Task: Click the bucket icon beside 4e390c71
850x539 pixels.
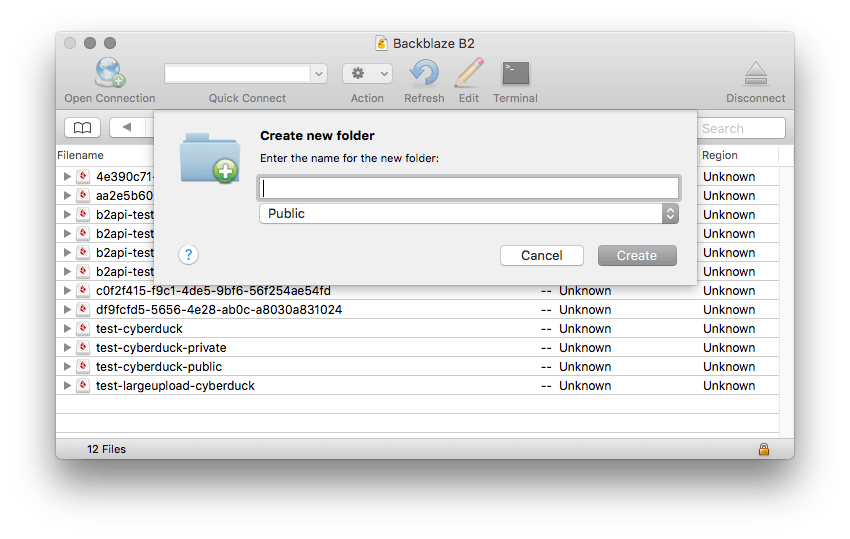Action: click(82, 176)
